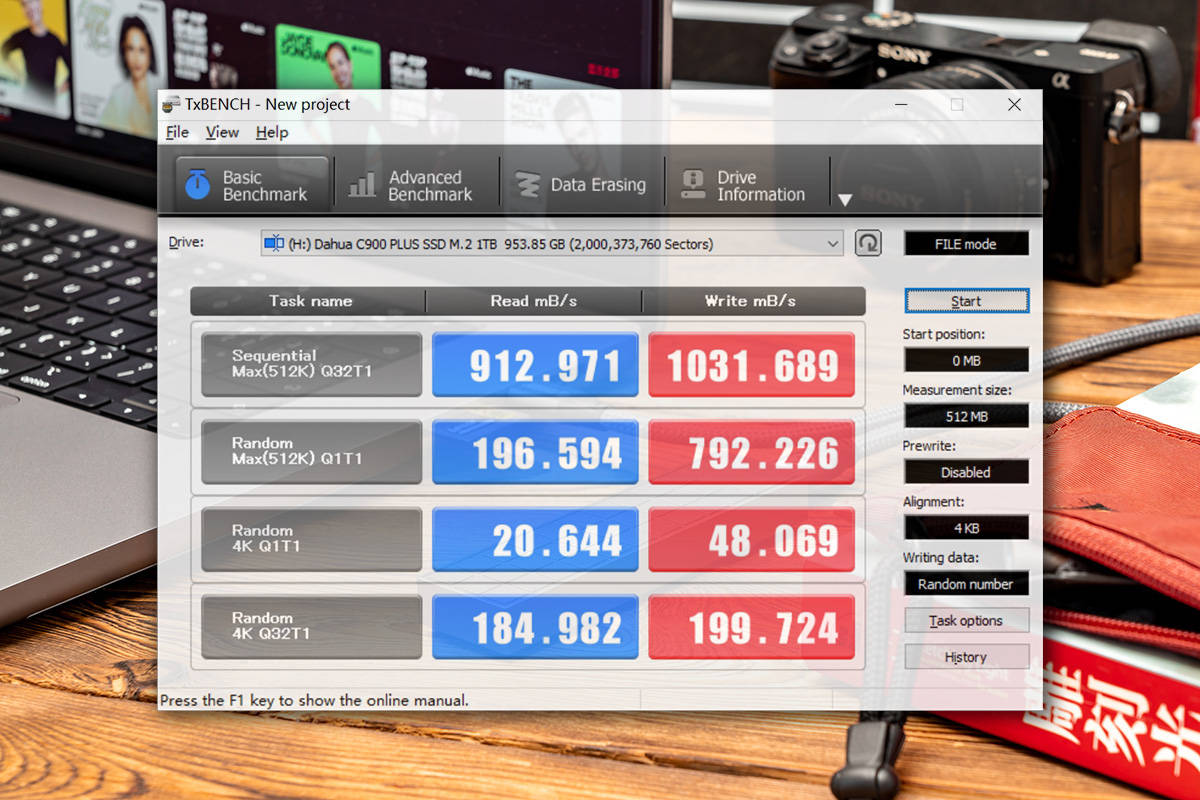Open the View menu
The image size is (1200, 800).
222,132
